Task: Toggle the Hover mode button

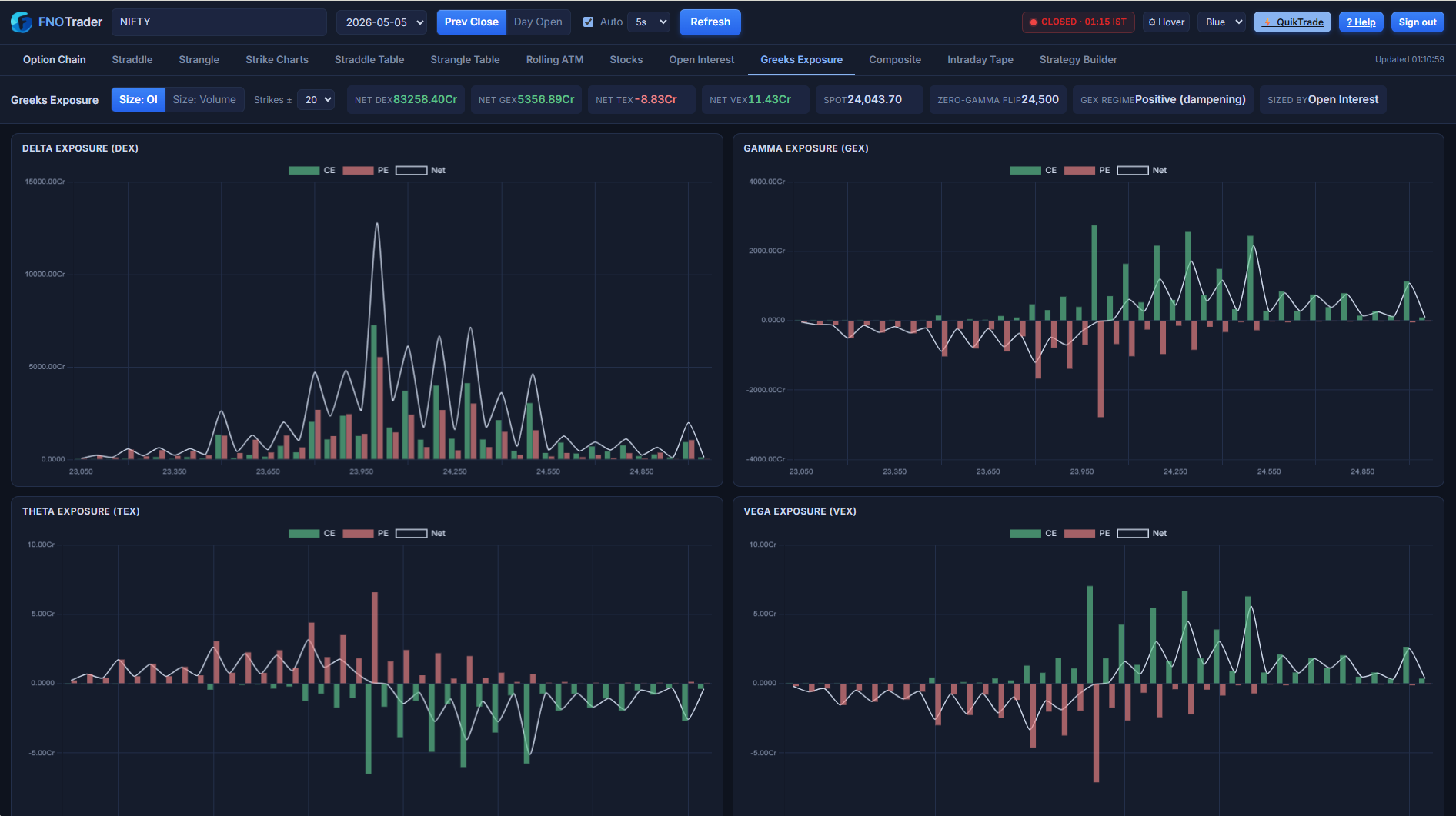Action: [1166, 22]
